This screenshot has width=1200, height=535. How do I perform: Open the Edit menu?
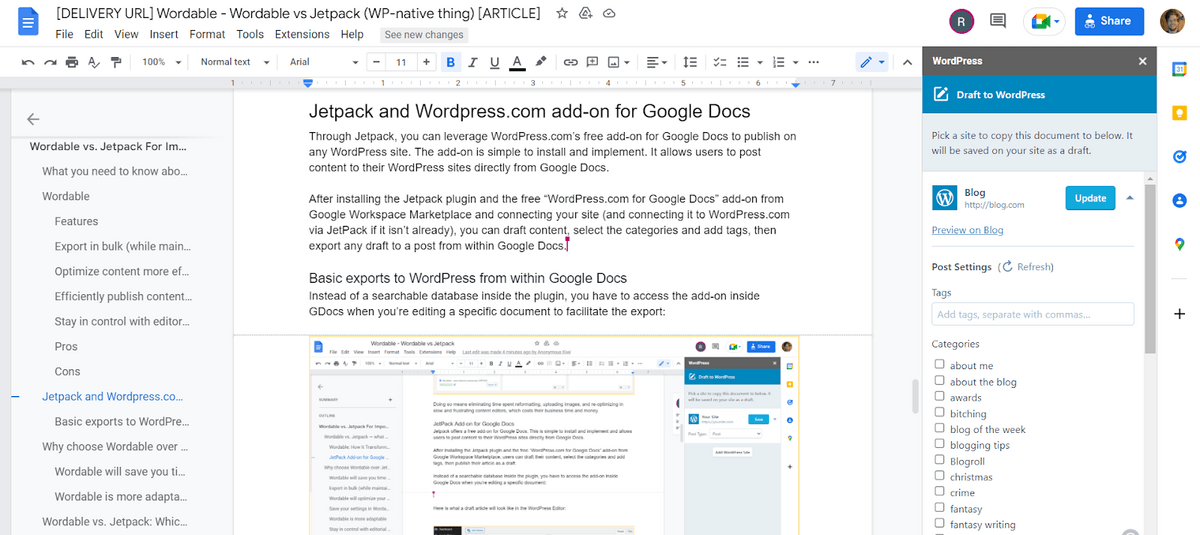94,34
